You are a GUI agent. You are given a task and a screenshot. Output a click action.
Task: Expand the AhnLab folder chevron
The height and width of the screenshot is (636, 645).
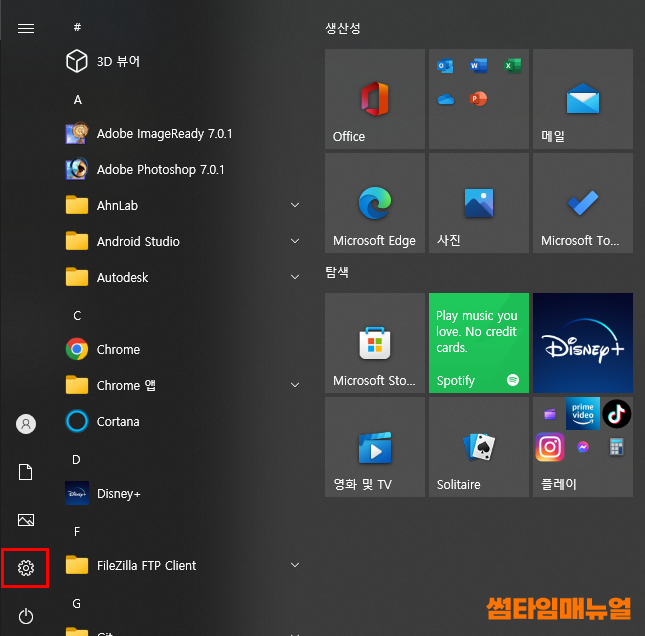(295, 205)
